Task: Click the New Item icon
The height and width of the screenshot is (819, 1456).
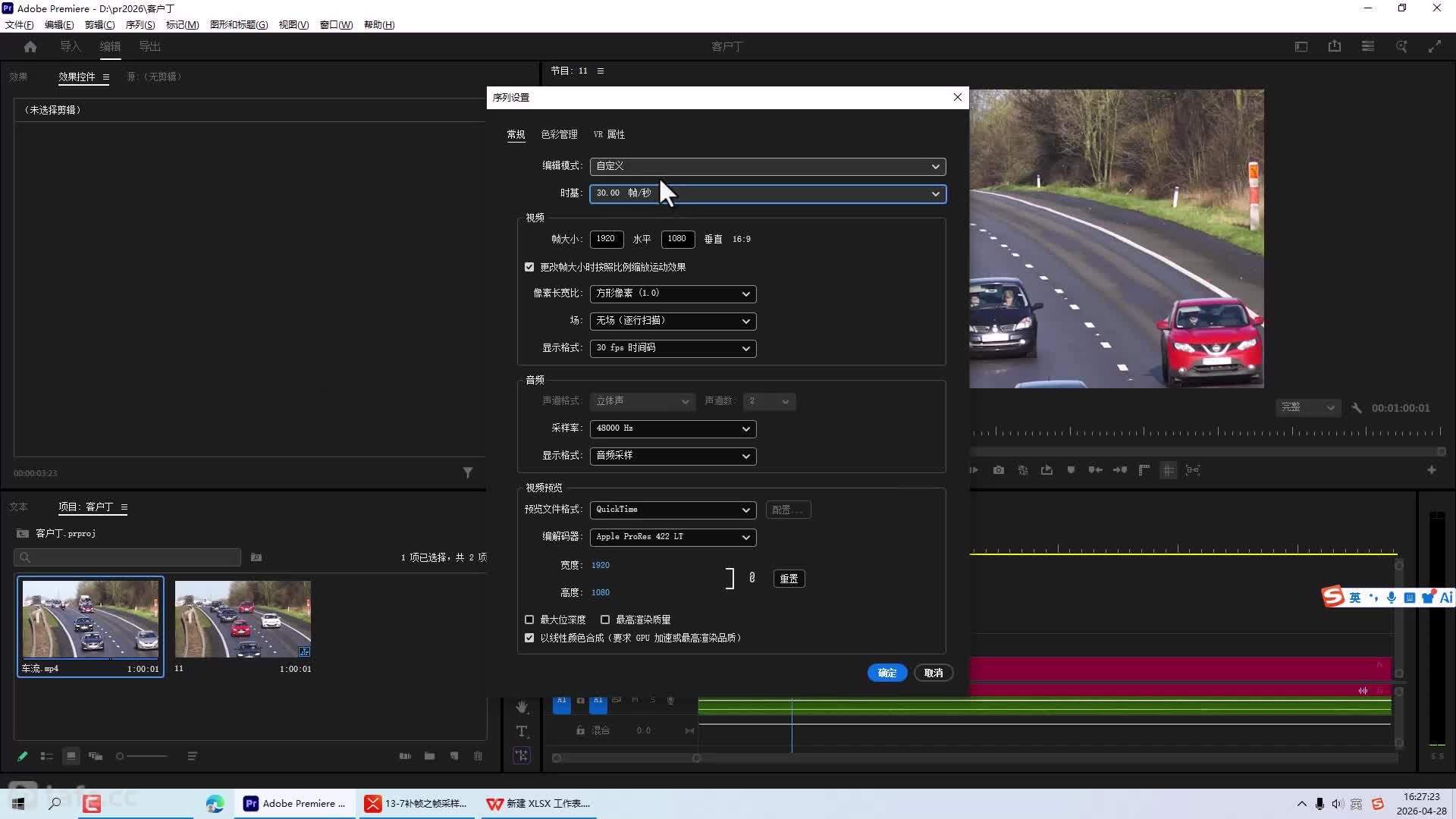Action: (x=454, y=756)
